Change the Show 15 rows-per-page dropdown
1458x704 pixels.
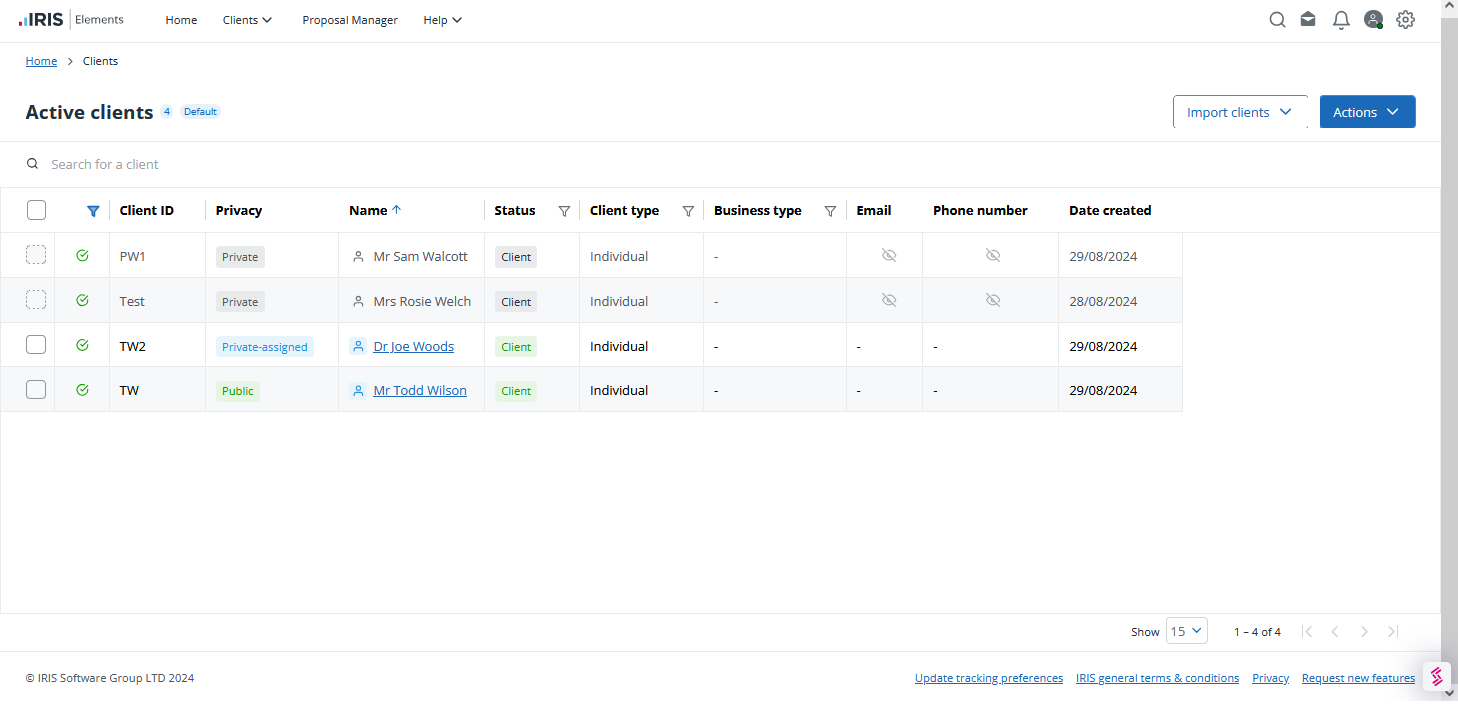coord(1186,631)
